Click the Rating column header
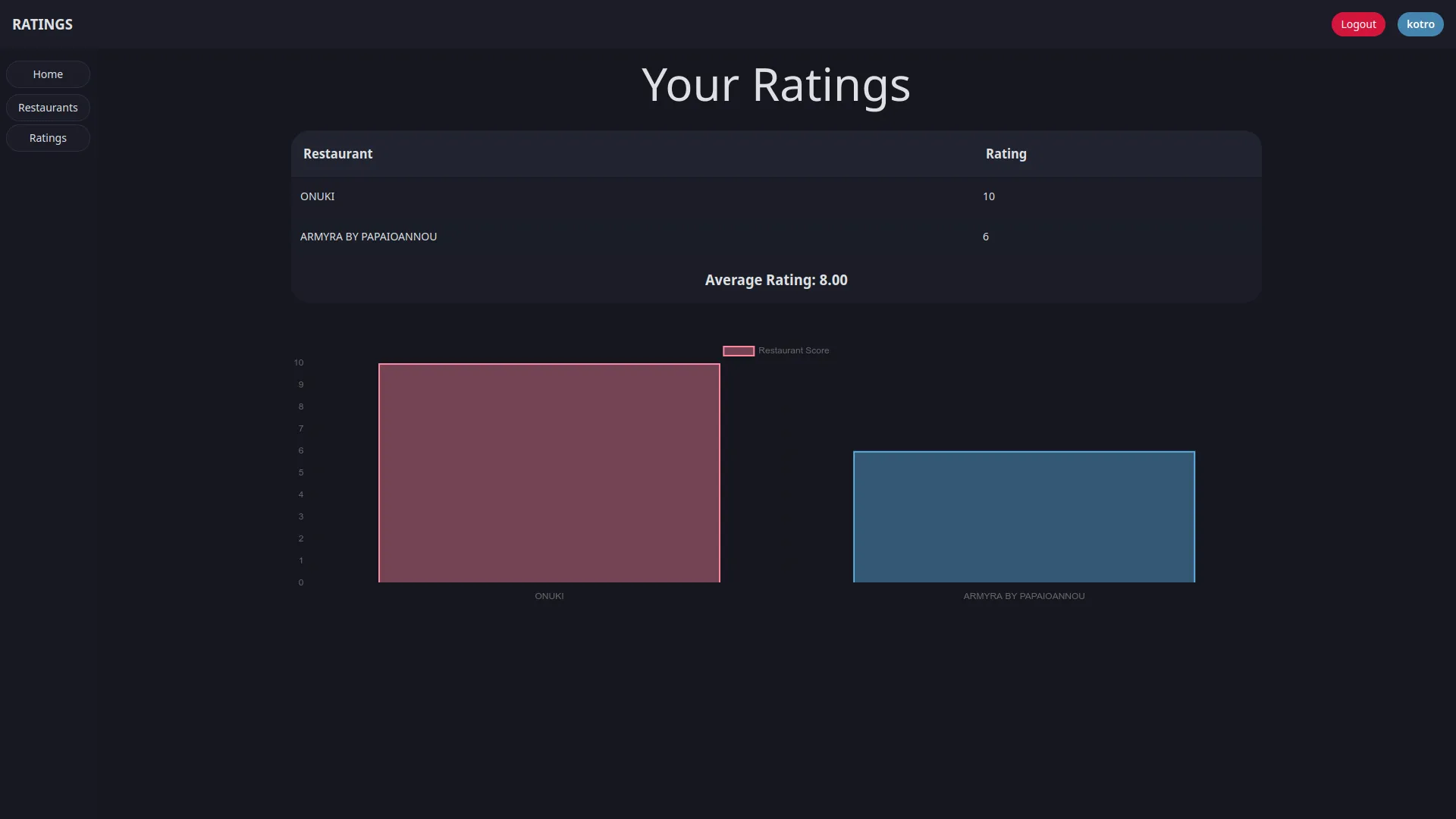 coord(1006,153)
